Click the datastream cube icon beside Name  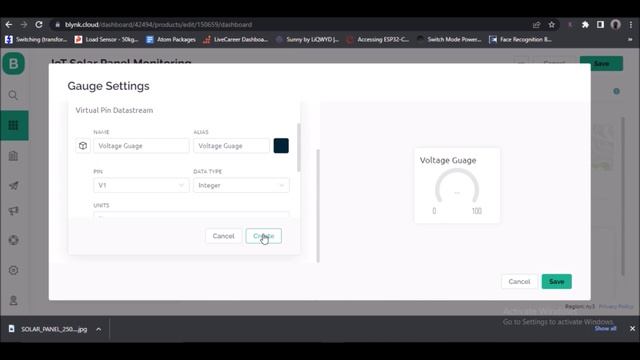[83, 146]
